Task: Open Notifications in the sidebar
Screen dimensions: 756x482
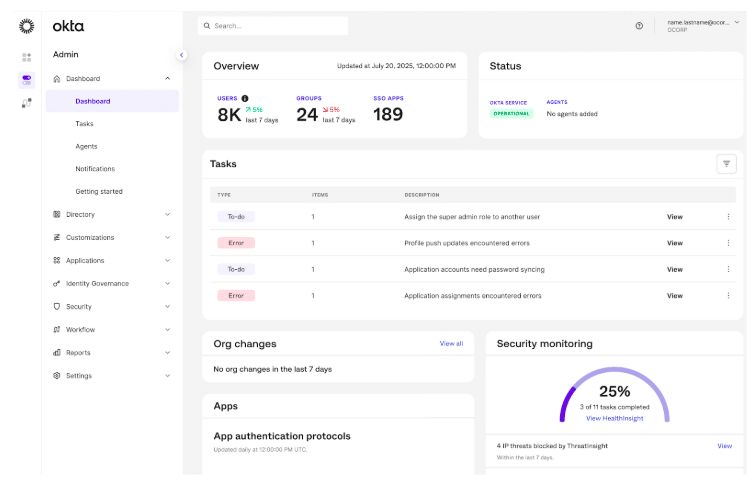Action: pos(95,169)
